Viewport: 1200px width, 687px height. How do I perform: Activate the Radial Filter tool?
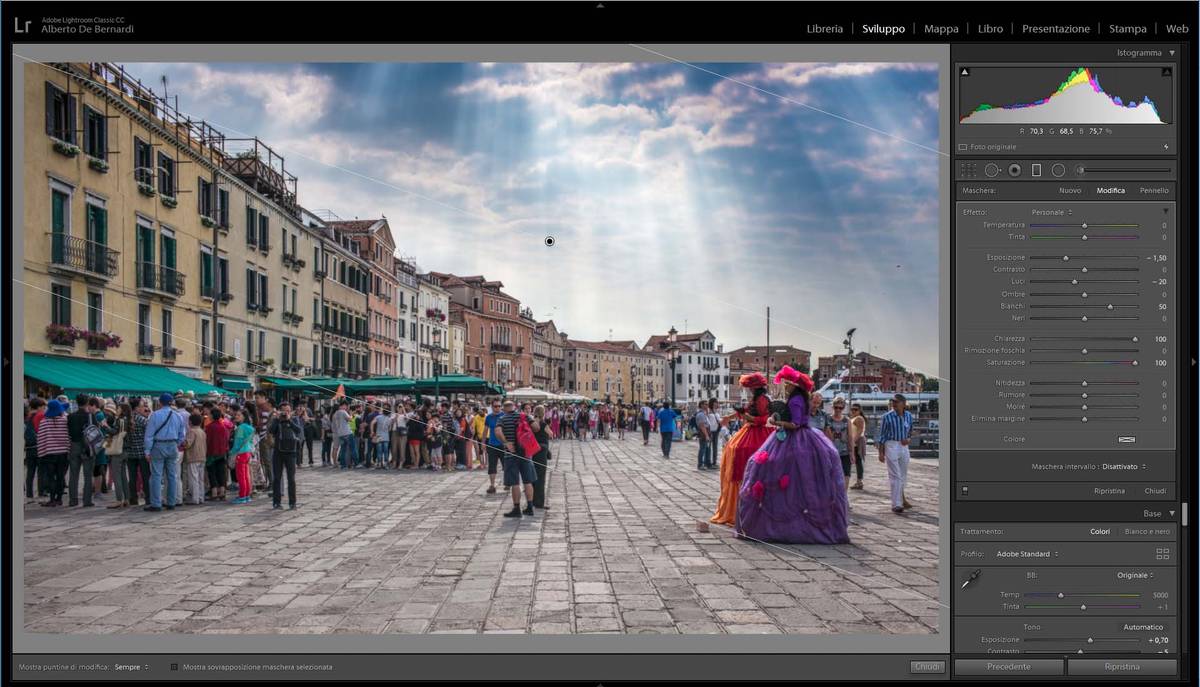[1058, 170]
